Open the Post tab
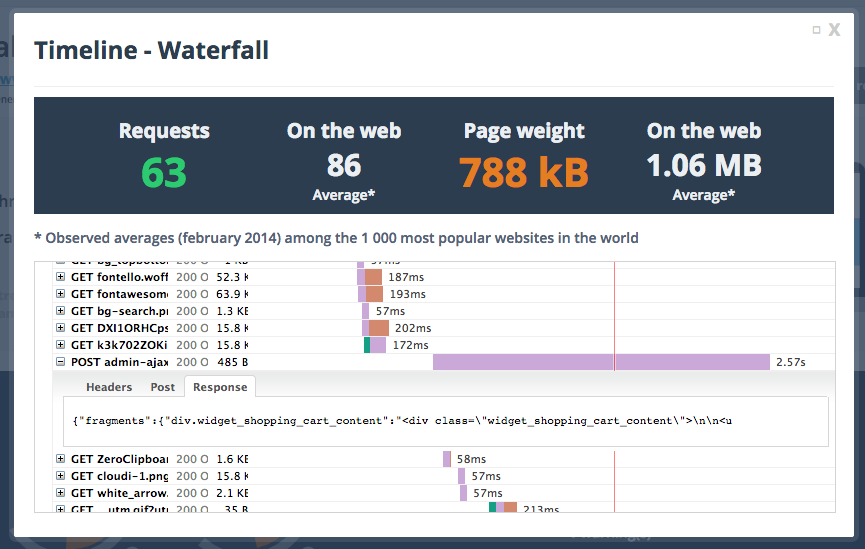Viewport: 865px width, 549px height. click(162, 387)
